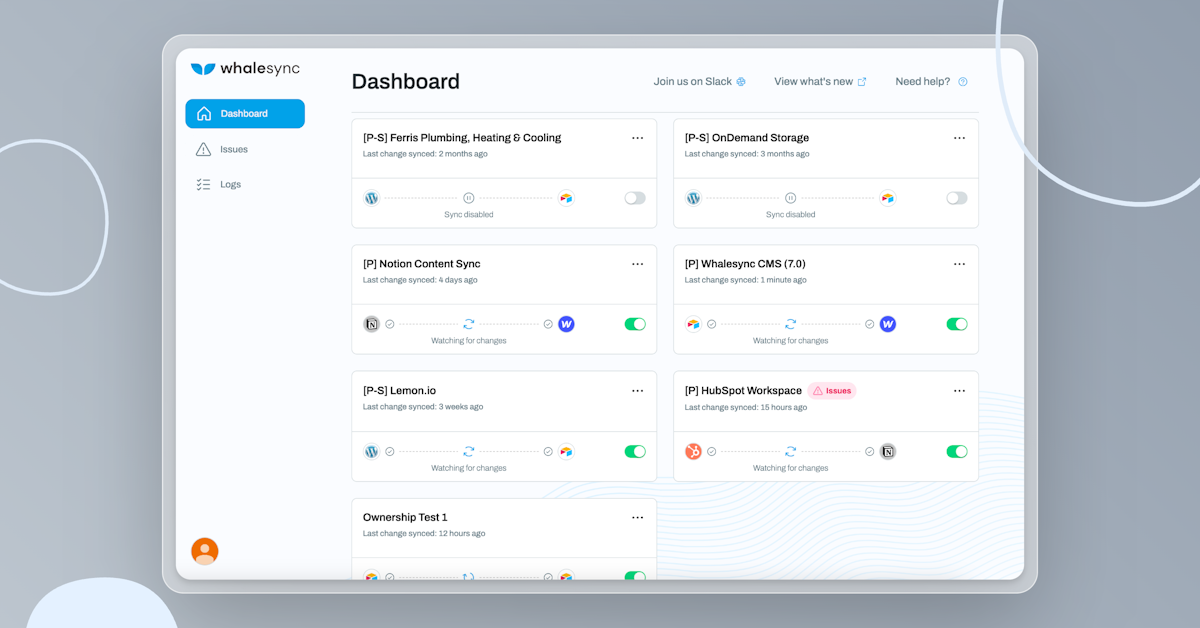Disable sync for Notion Content Sync
This screenshot has width=1200, height=628.
tap(635, 324)
